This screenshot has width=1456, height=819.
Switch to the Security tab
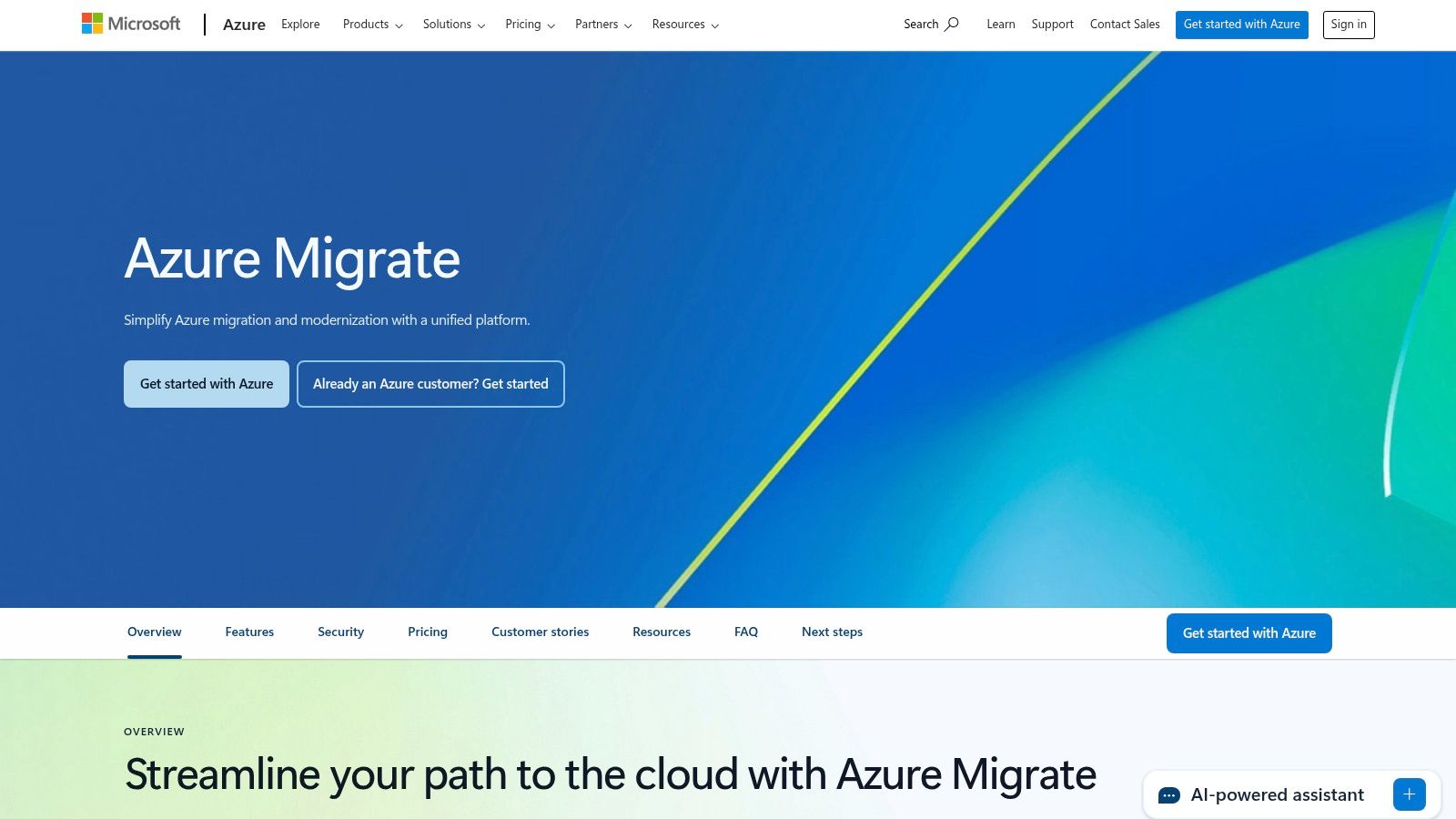click(x=340, y=632)
